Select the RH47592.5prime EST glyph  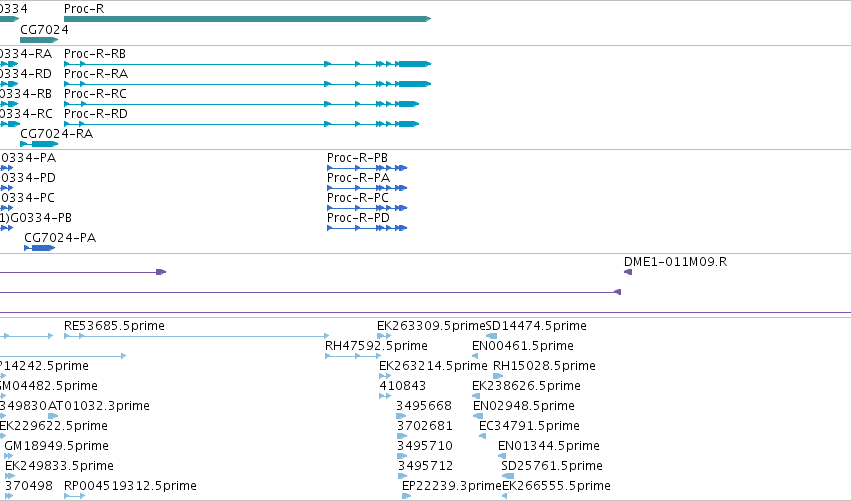pos(353,356)
